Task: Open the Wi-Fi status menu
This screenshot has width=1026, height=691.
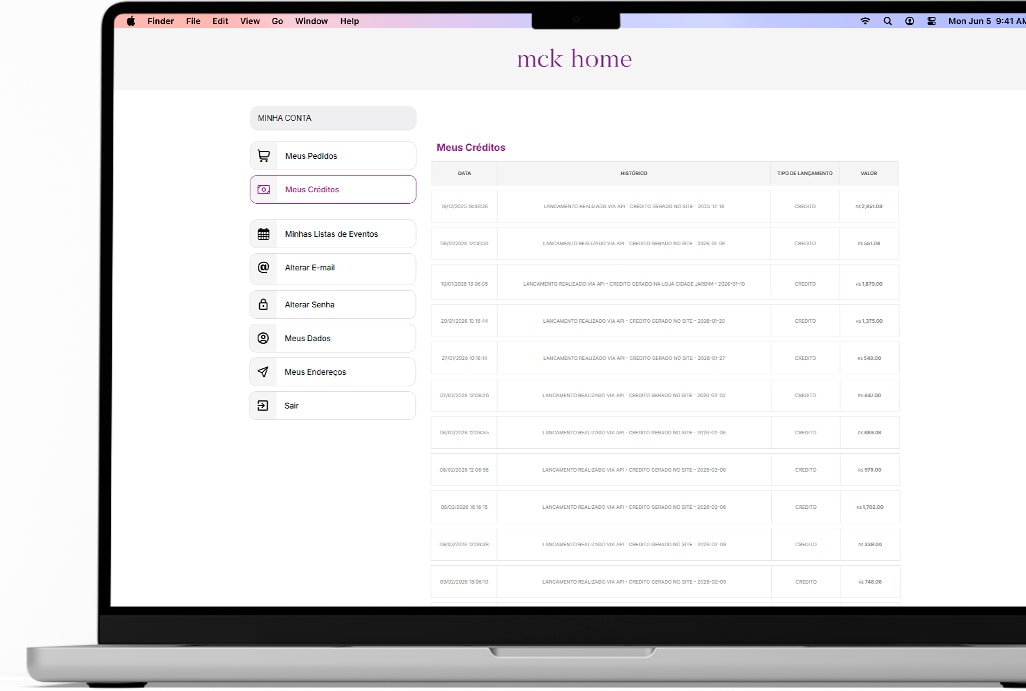Action: pyautogui.click(x=865, y=21)
